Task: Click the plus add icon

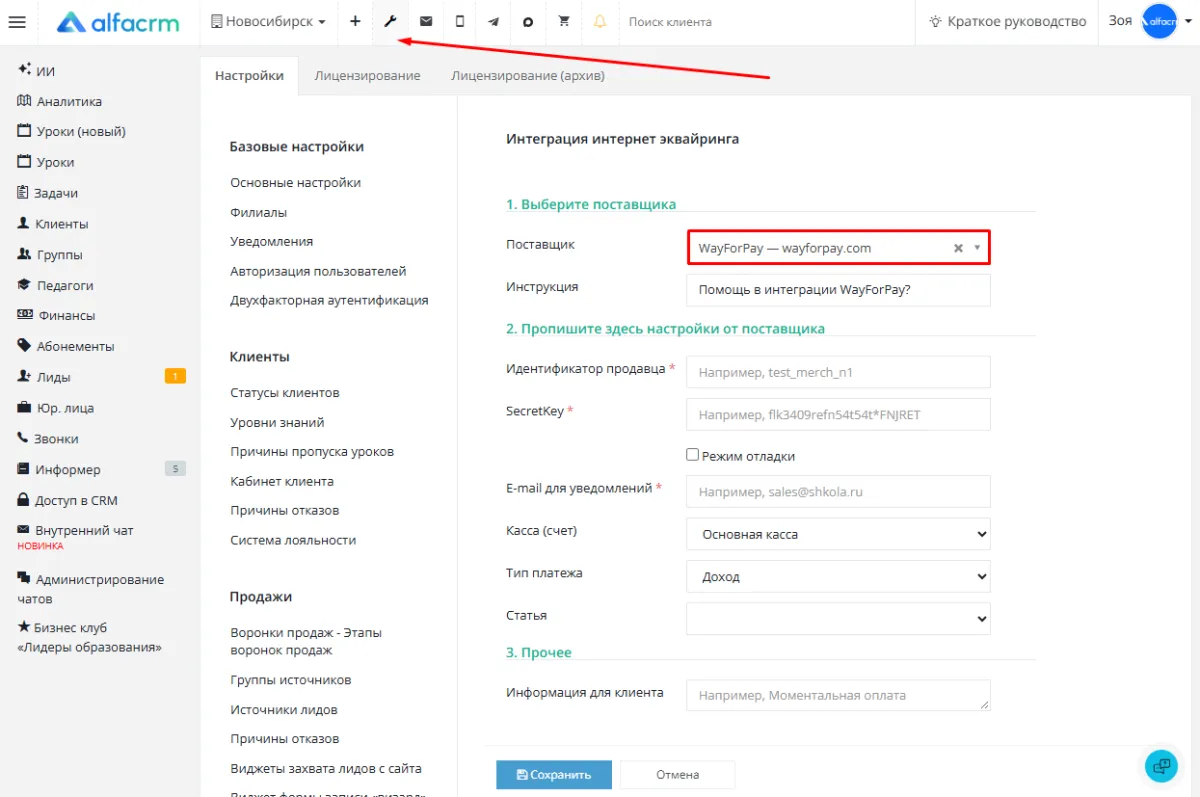Action: [x=355, y=21]
